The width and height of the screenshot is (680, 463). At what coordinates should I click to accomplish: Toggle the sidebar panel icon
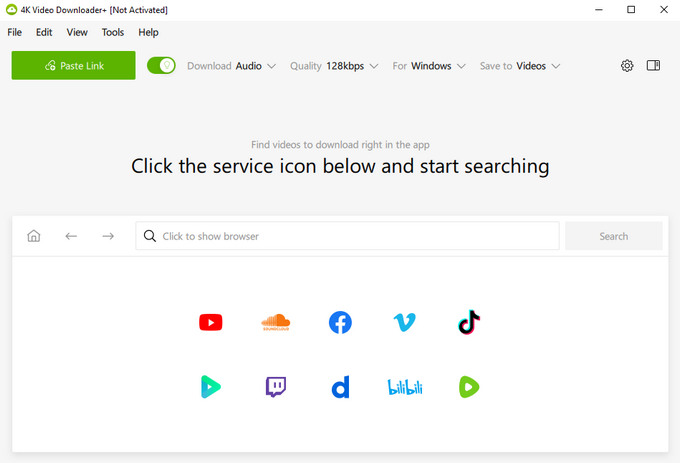[x=653, y=65]
